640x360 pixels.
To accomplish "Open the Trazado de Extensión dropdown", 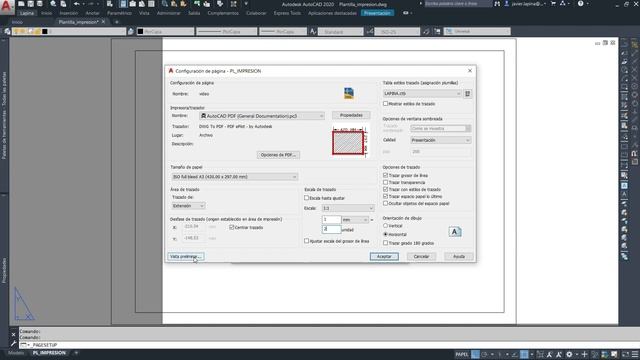I will (188, 206).
